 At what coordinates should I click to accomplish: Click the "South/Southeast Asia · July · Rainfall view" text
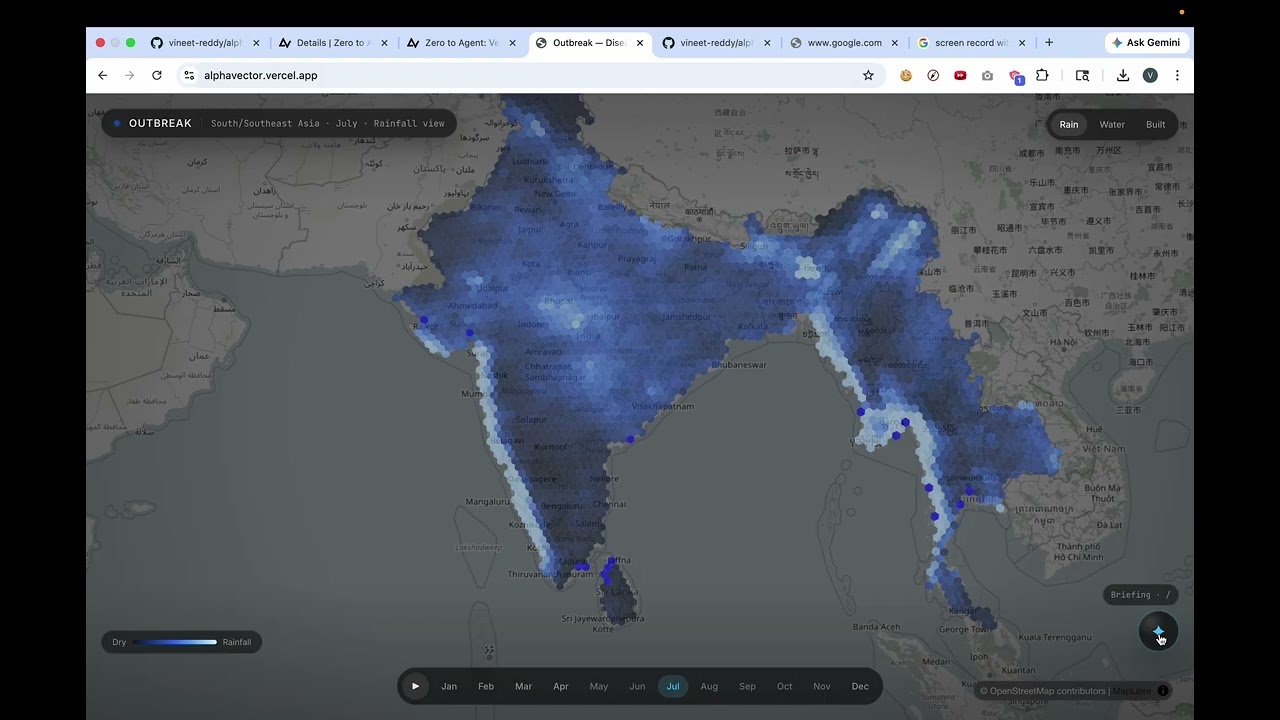(x=327, y=124)
